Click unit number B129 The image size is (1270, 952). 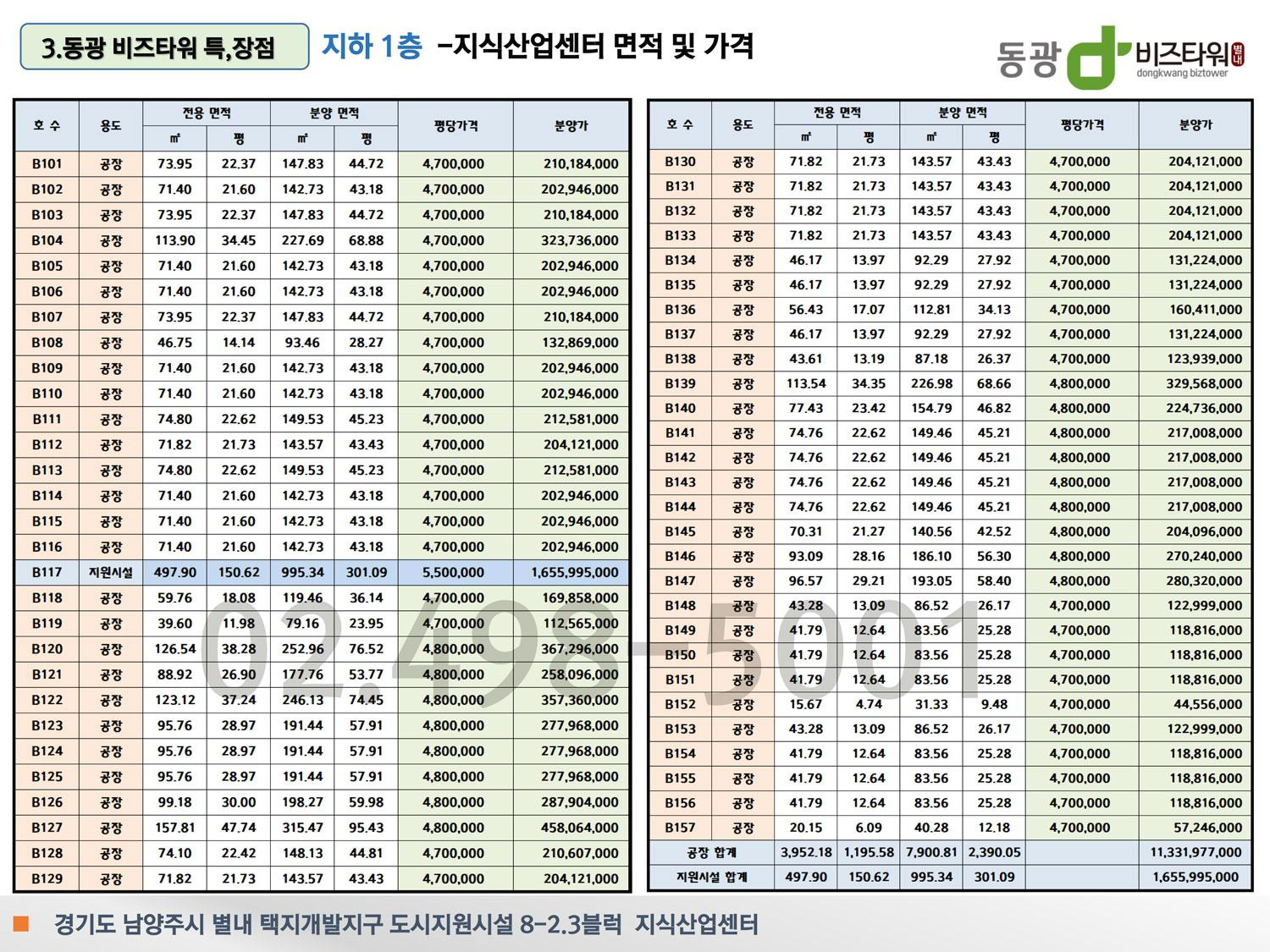point(47,878)
